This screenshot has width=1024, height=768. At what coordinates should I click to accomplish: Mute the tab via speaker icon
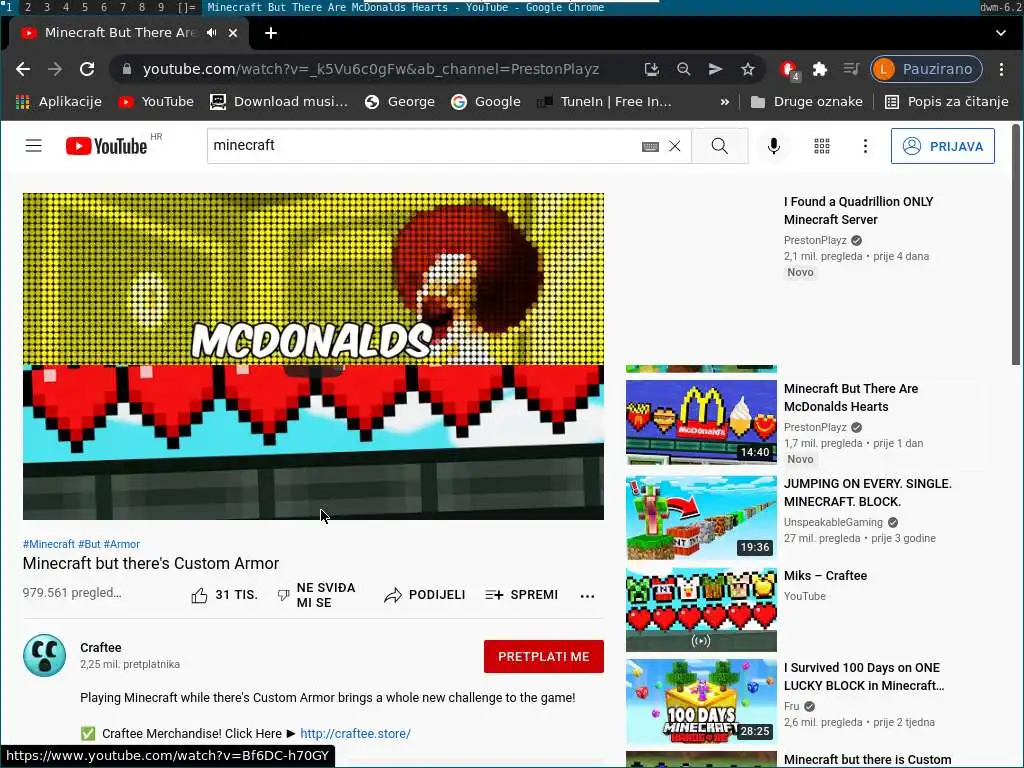coord(212,33)
